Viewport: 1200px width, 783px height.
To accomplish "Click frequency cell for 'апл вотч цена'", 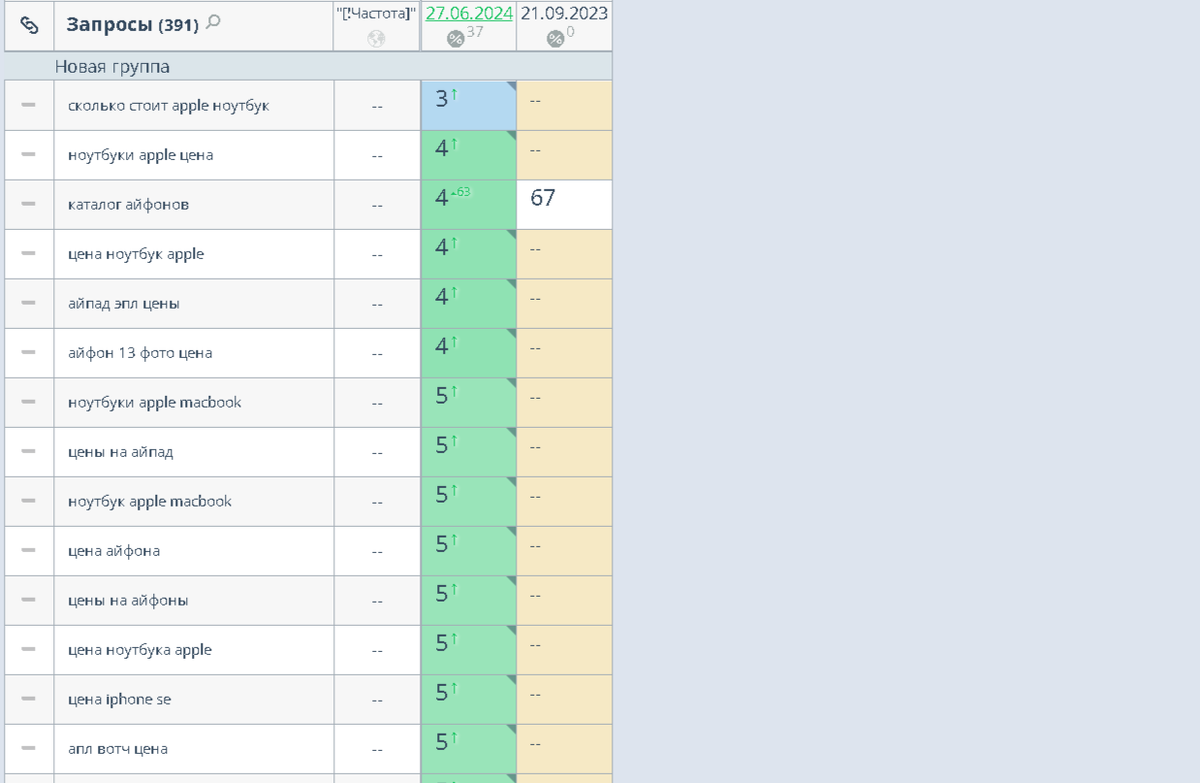I will click(x=377, y=749).
